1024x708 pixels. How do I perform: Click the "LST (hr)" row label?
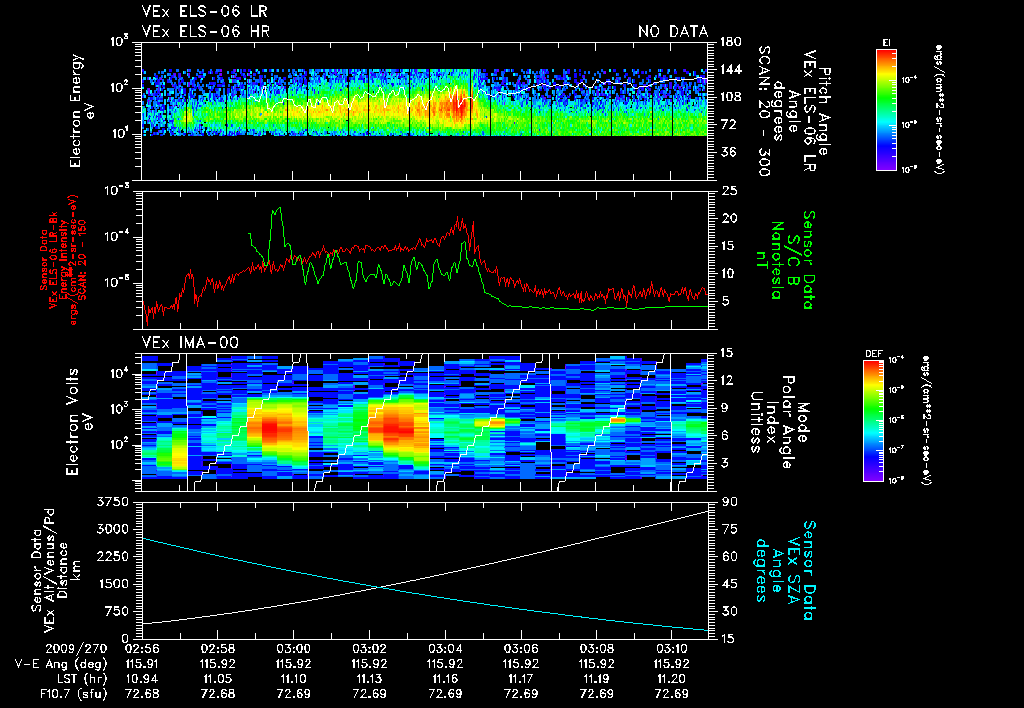point(80,679)
